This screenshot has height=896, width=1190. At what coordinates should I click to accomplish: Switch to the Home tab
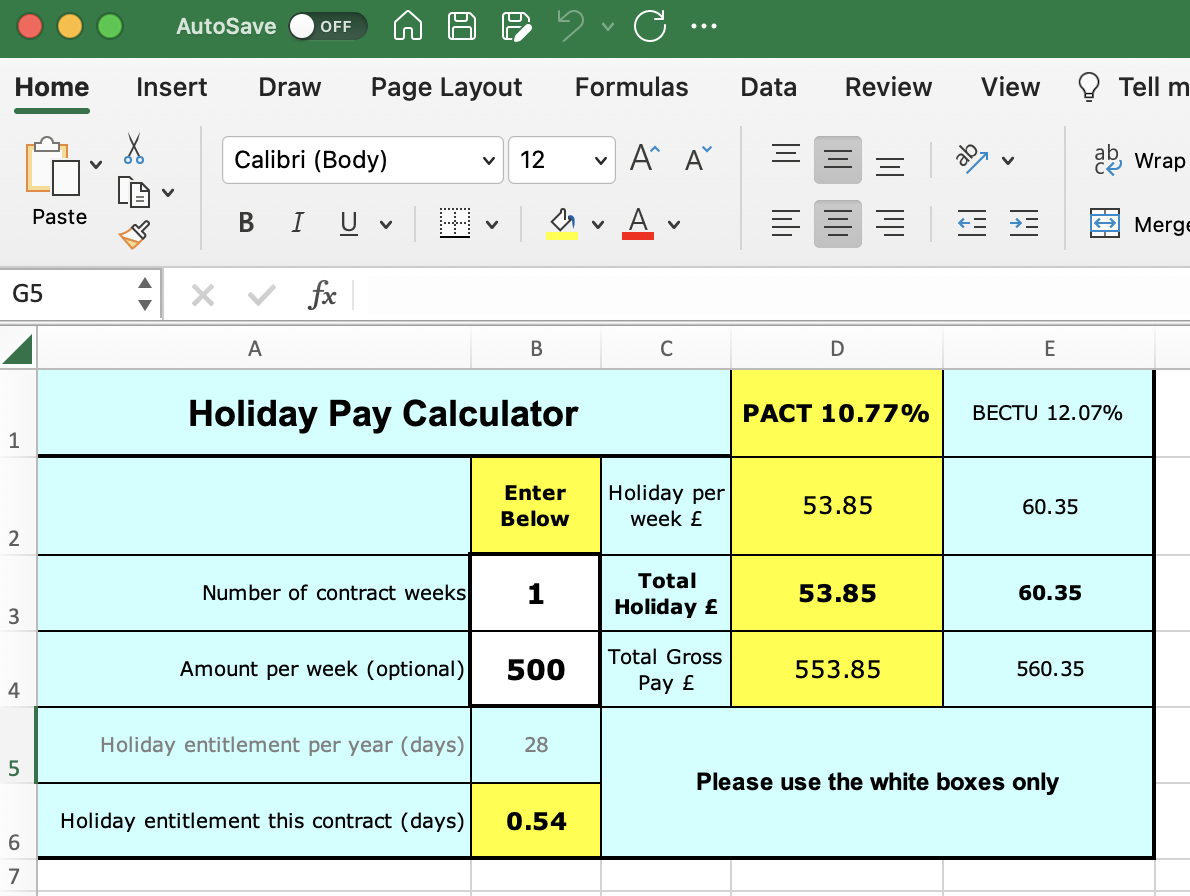coord(52,87)
